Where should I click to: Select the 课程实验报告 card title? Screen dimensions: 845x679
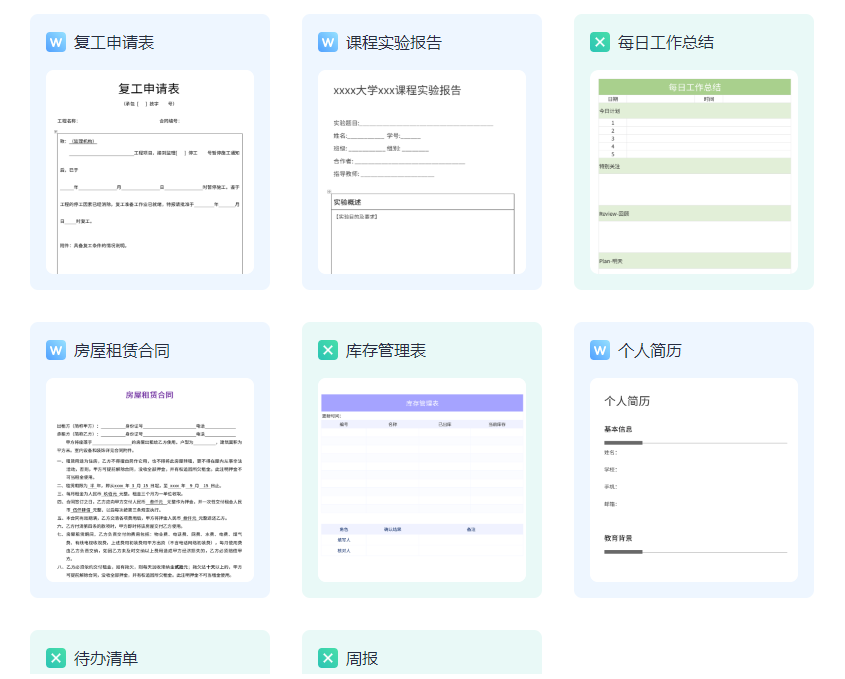(x=394, y=43)
